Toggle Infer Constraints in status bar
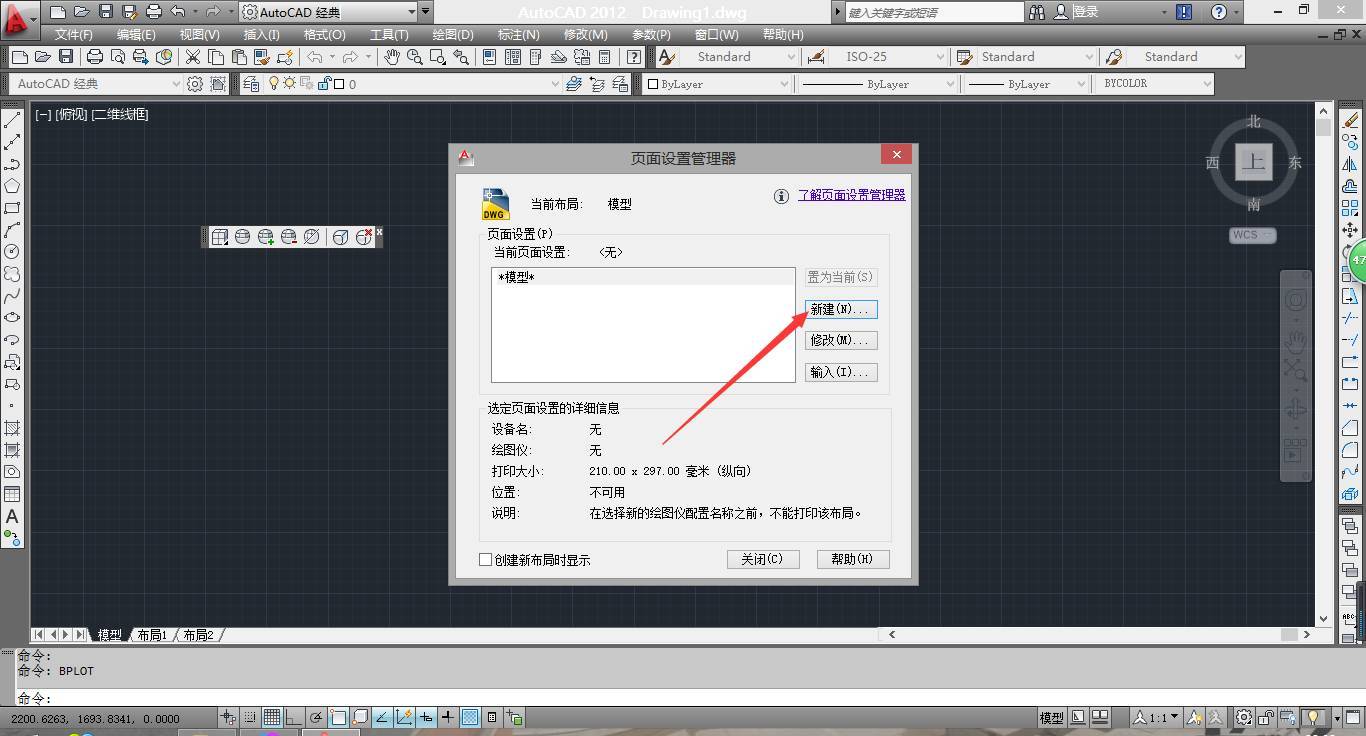 228,717
